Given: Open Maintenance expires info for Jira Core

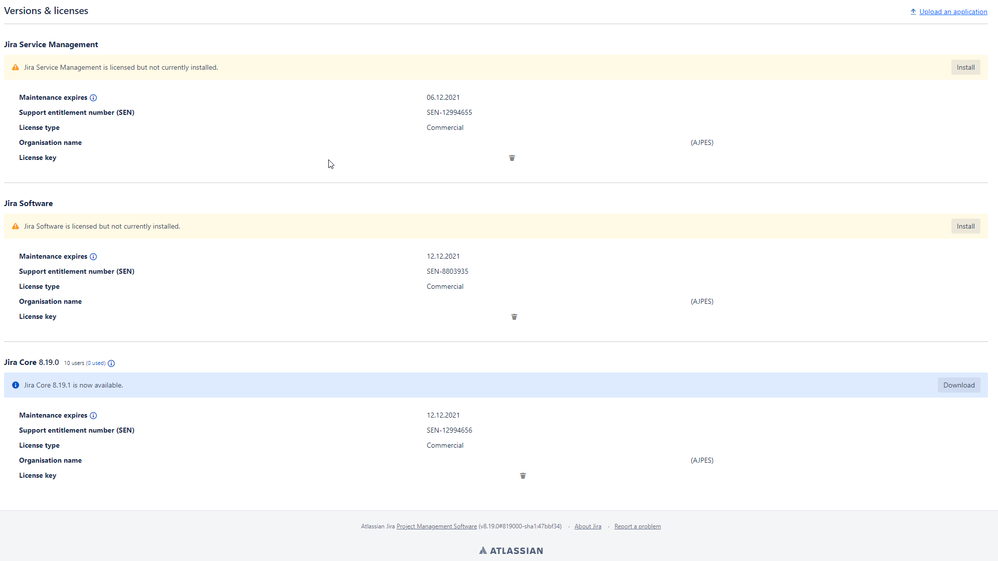Looking at the screenshot, I should click(94, 416).
